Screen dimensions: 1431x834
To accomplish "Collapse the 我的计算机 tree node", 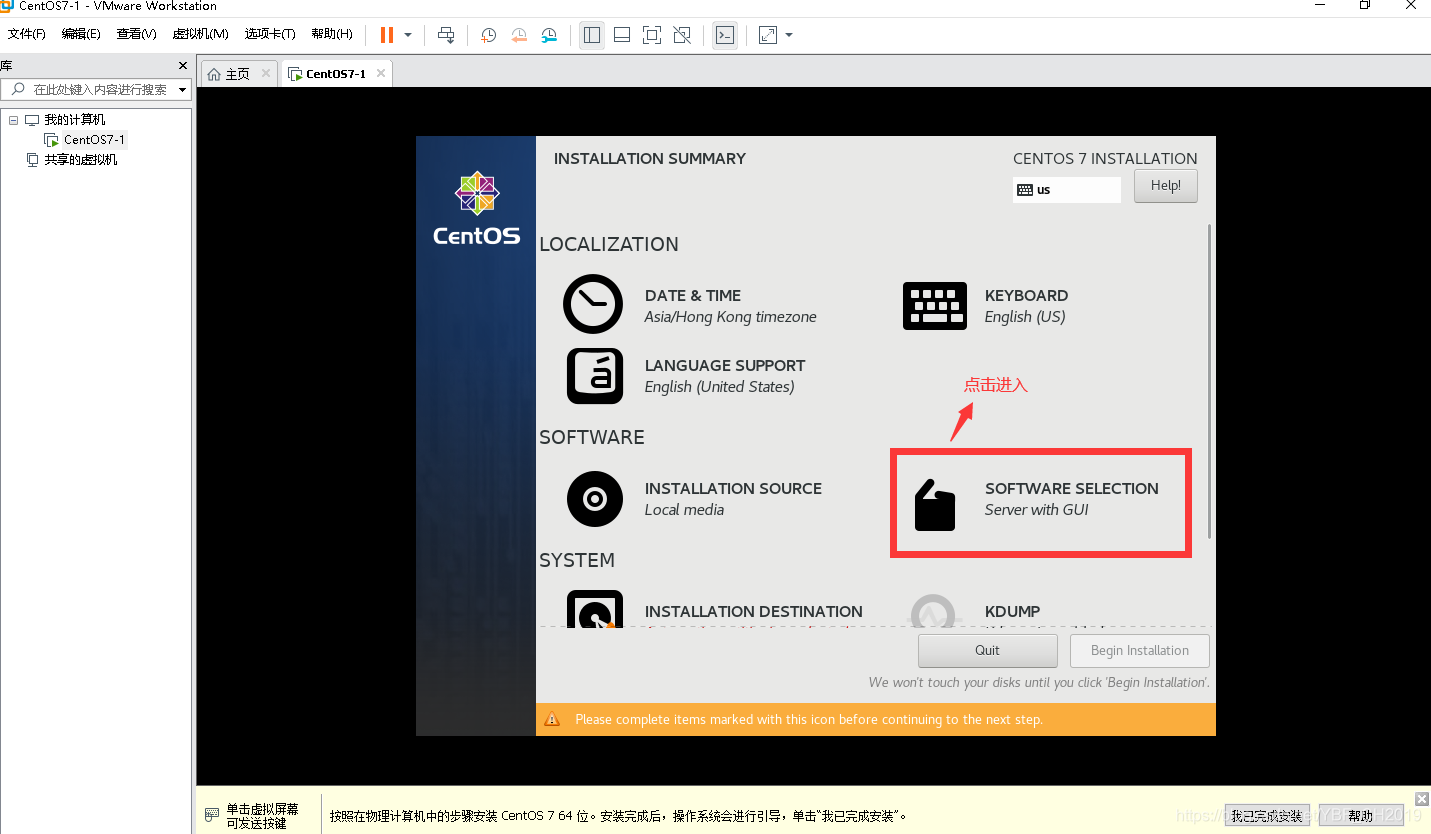I will (x=14, y=120).
